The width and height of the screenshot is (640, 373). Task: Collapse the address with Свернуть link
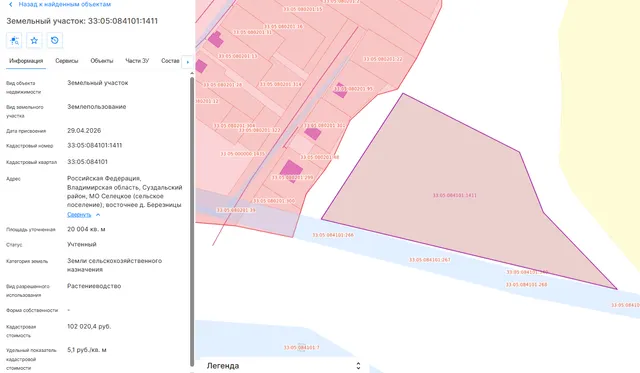tap(79, 214)
